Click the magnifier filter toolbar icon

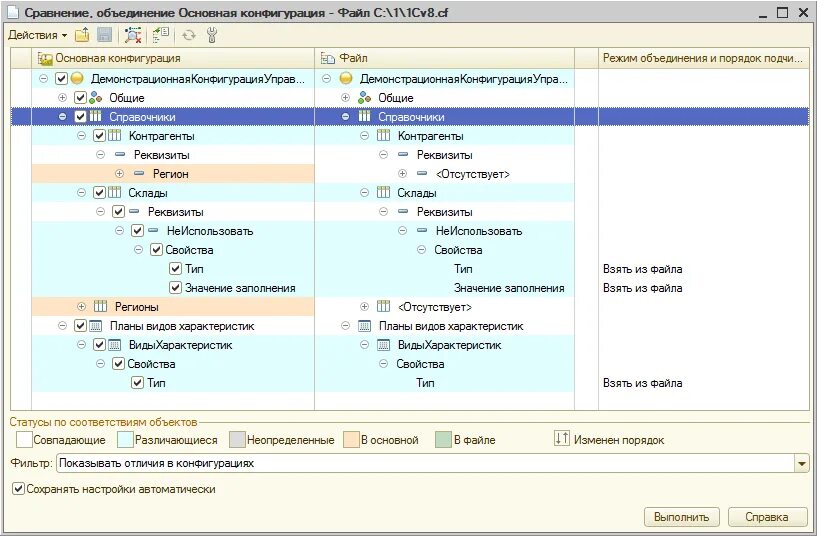point(133,35)
